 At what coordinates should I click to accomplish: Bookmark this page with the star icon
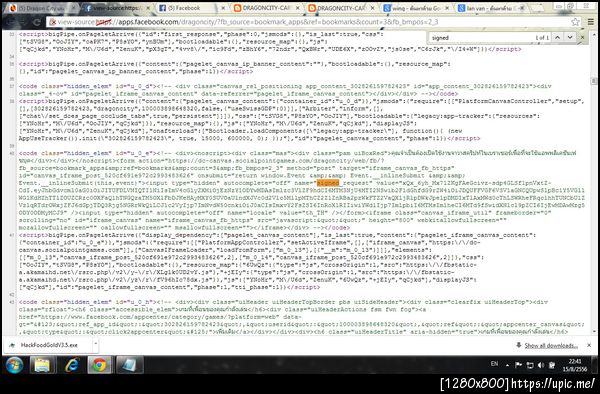(575, 22)
